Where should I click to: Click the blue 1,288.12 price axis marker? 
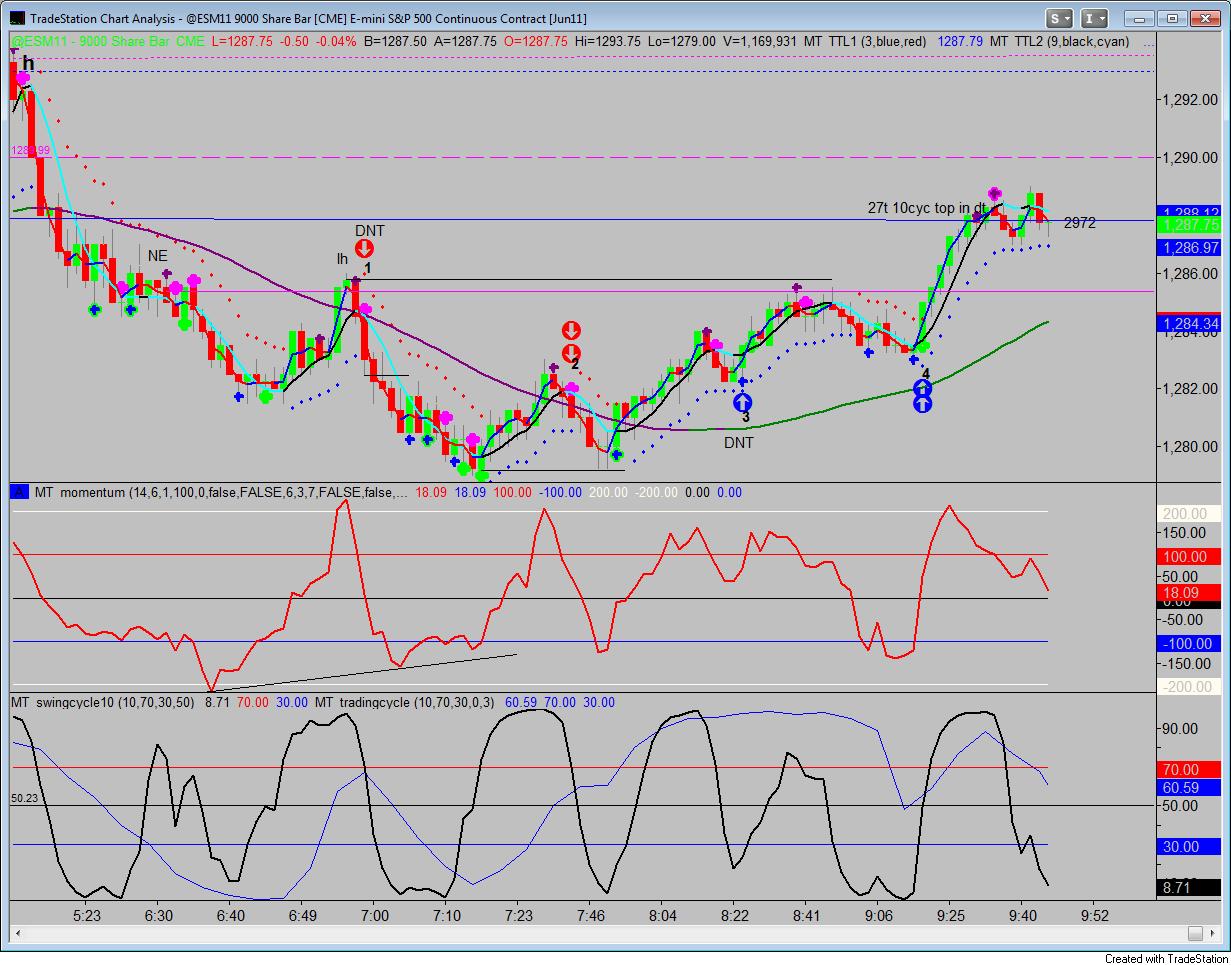click(1188, 212)
